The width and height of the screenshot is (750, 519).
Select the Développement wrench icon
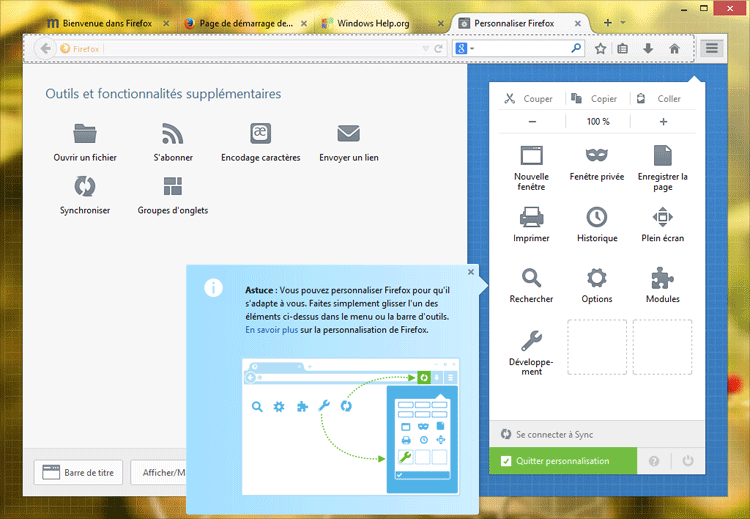pyautogui.click(x=531, y=341)
